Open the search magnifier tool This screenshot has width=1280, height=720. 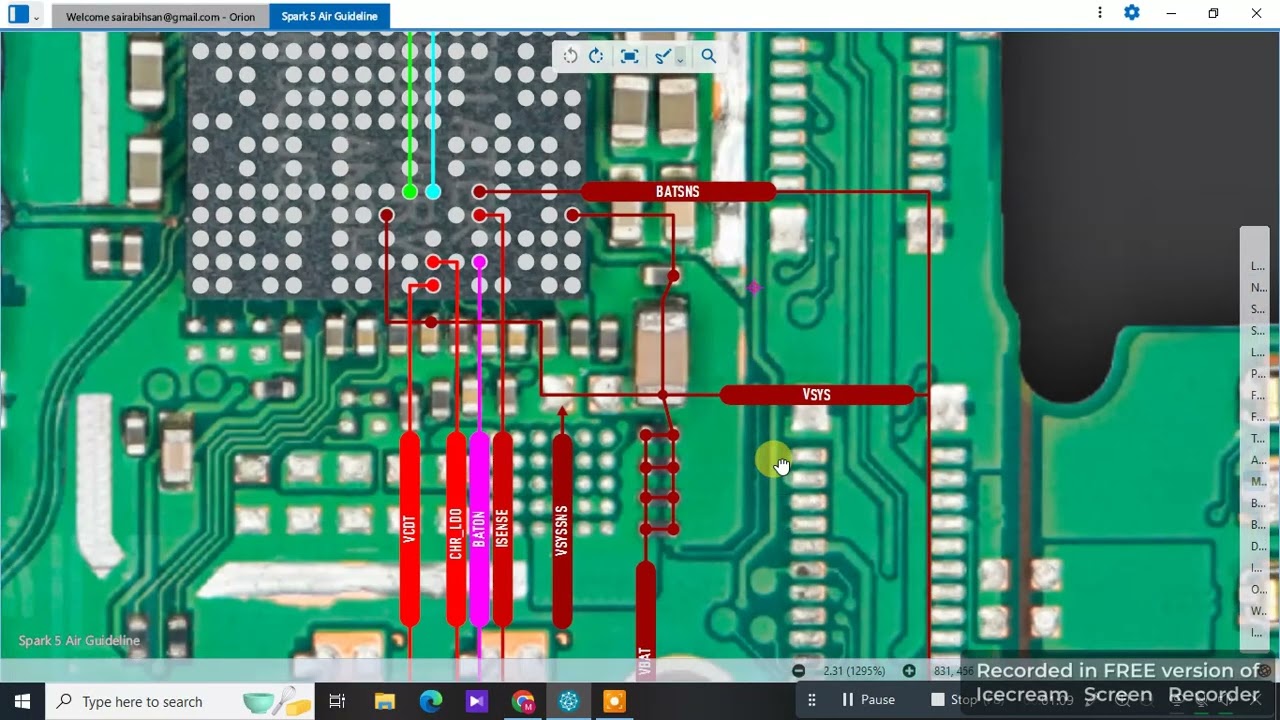coord(708,56)
